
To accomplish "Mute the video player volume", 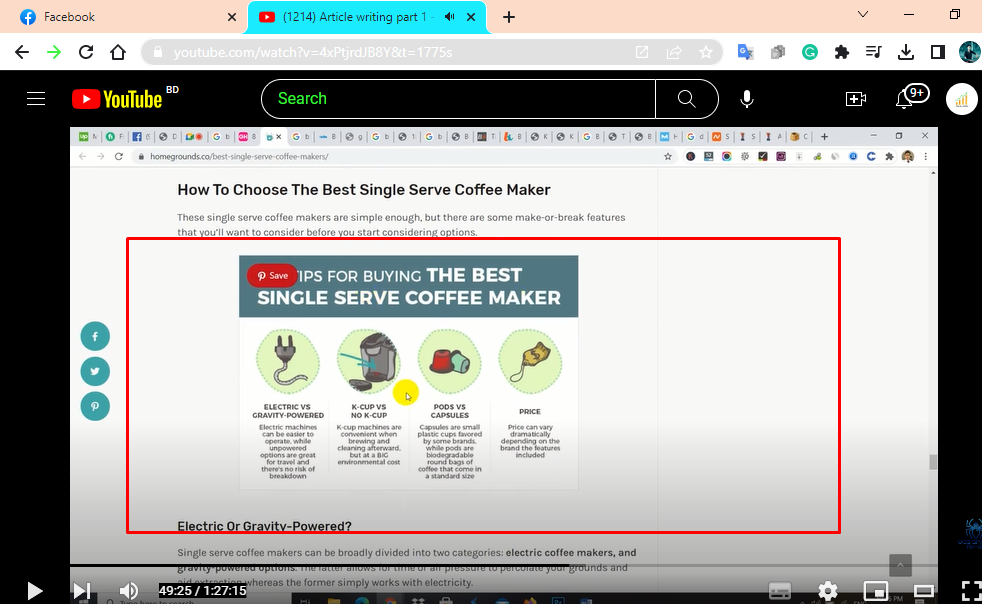I will tap(128, 591).
